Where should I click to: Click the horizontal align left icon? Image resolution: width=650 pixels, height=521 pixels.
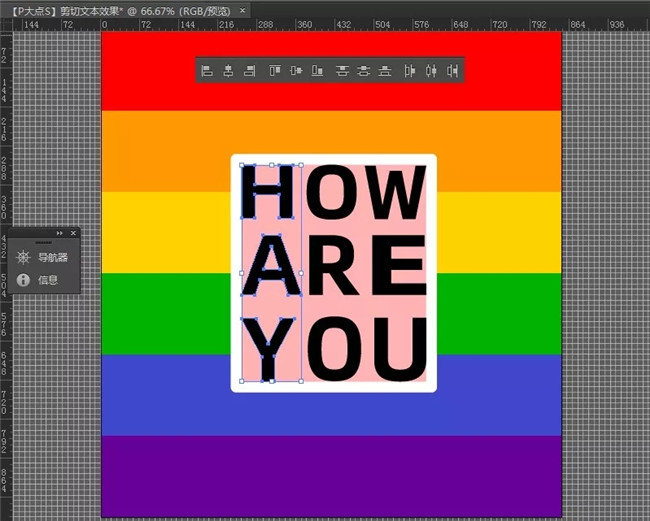[208, 71]
